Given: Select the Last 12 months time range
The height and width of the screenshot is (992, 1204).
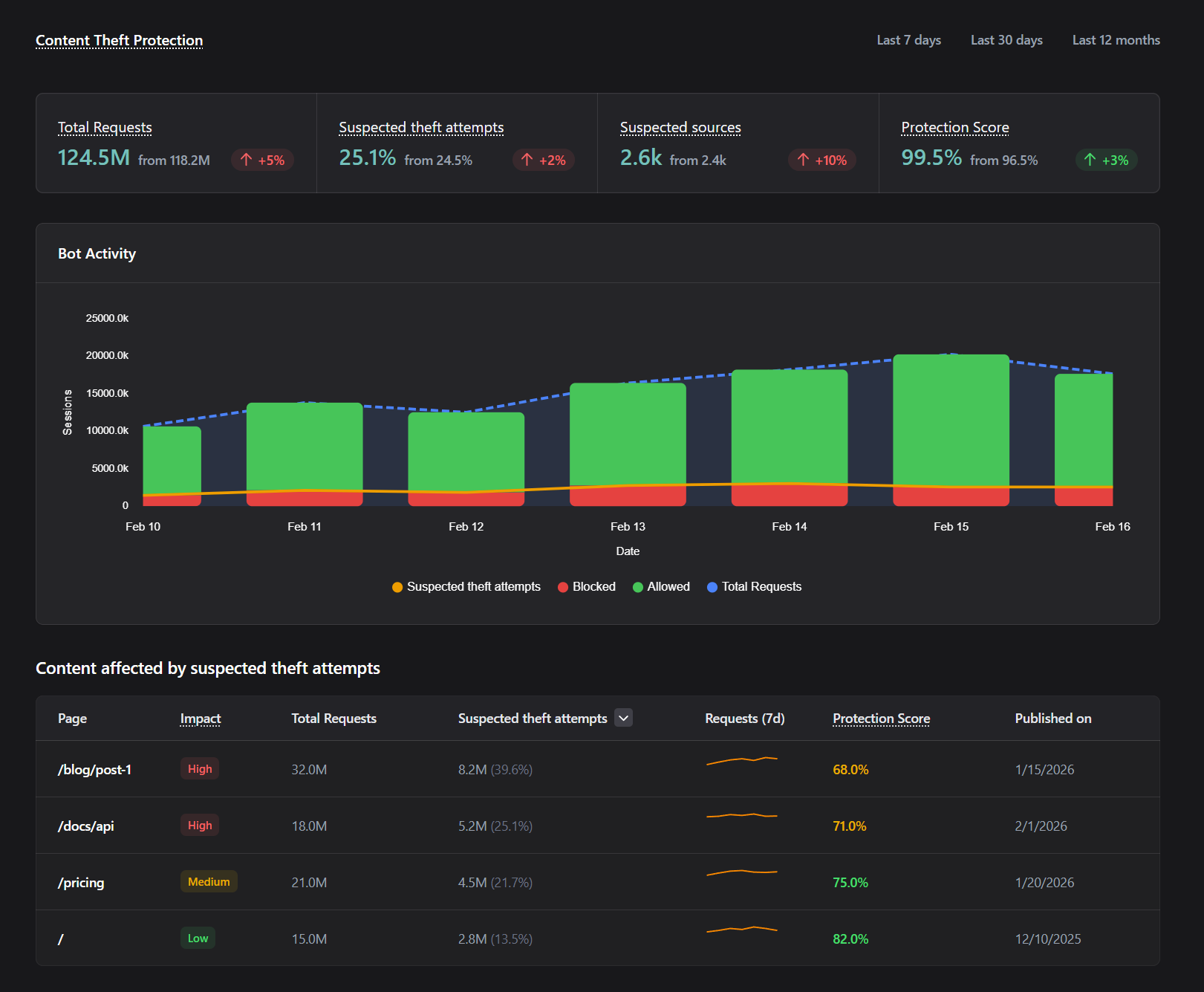Looking at the screenshot, I should (x=1115, y=40).
